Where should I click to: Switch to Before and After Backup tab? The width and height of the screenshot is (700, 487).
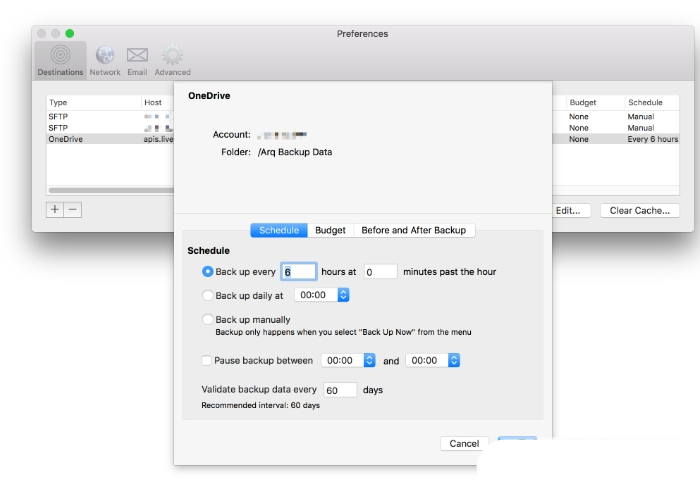point(413,230)
